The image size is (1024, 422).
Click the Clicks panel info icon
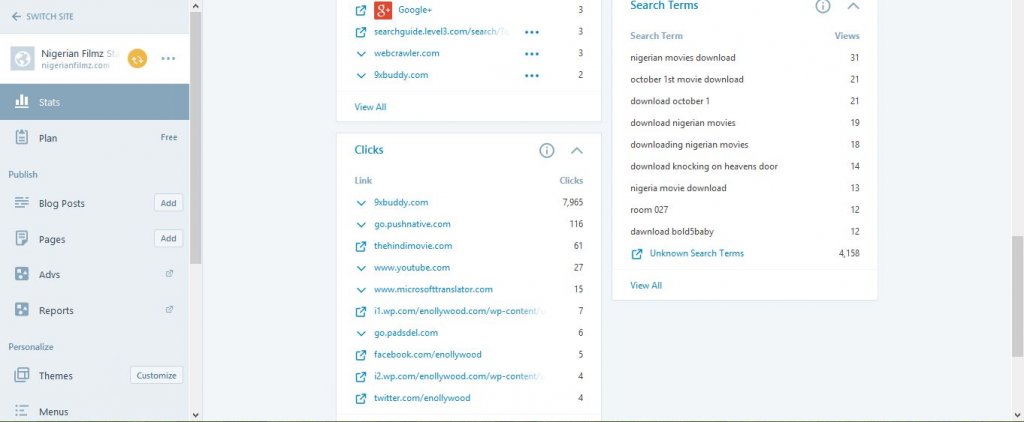tap(547, 150)
